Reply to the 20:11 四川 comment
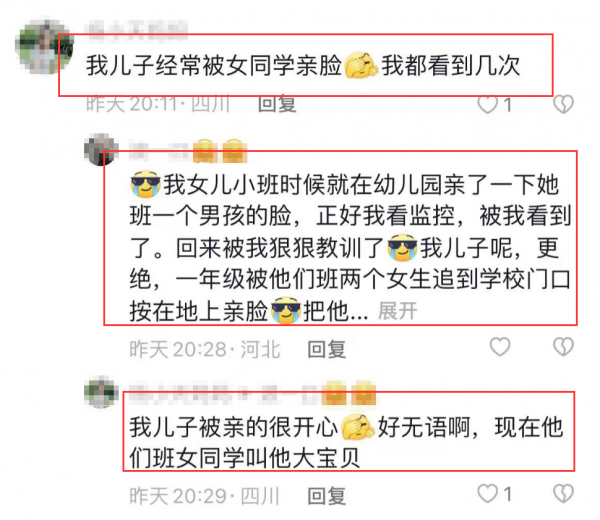 point(277,104)
